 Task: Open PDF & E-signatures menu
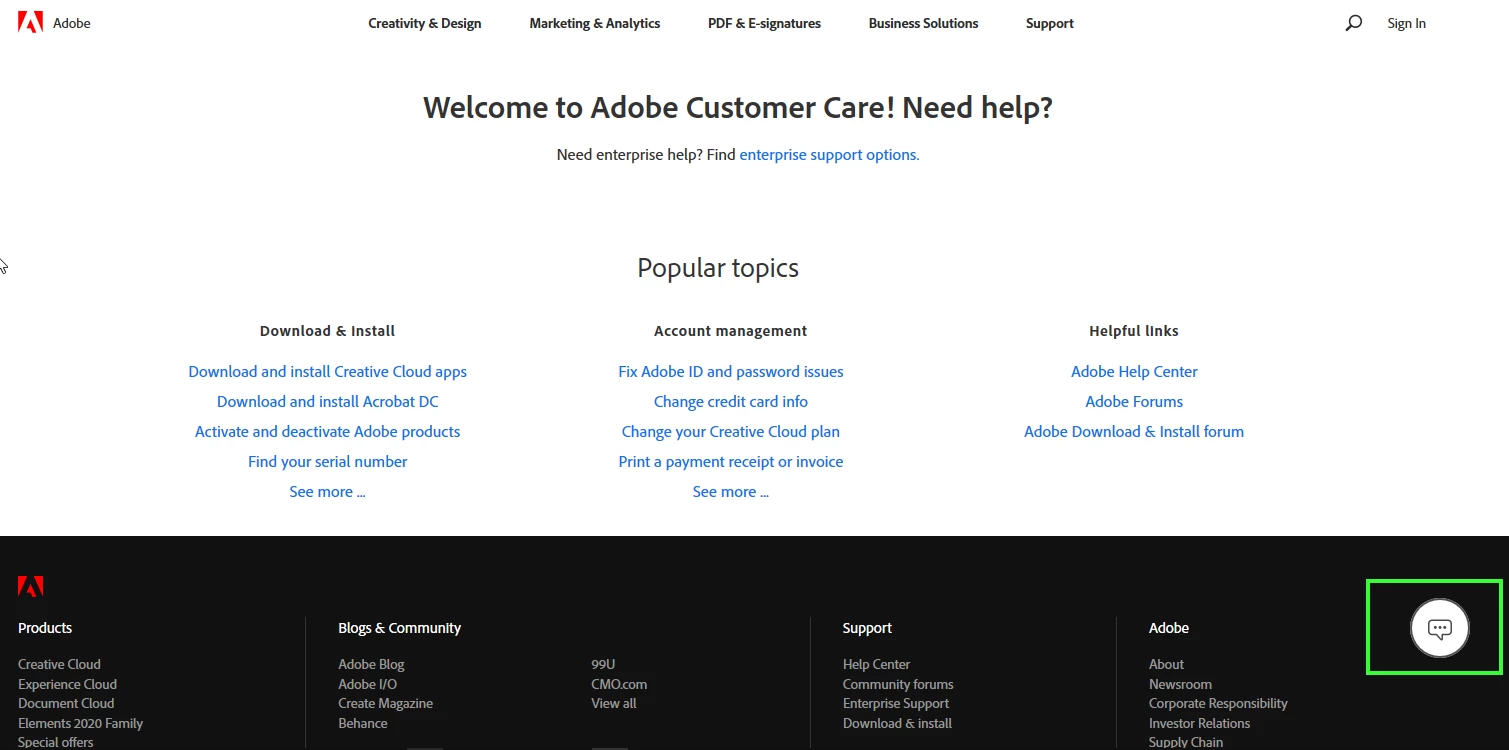(x=764, y=23)
